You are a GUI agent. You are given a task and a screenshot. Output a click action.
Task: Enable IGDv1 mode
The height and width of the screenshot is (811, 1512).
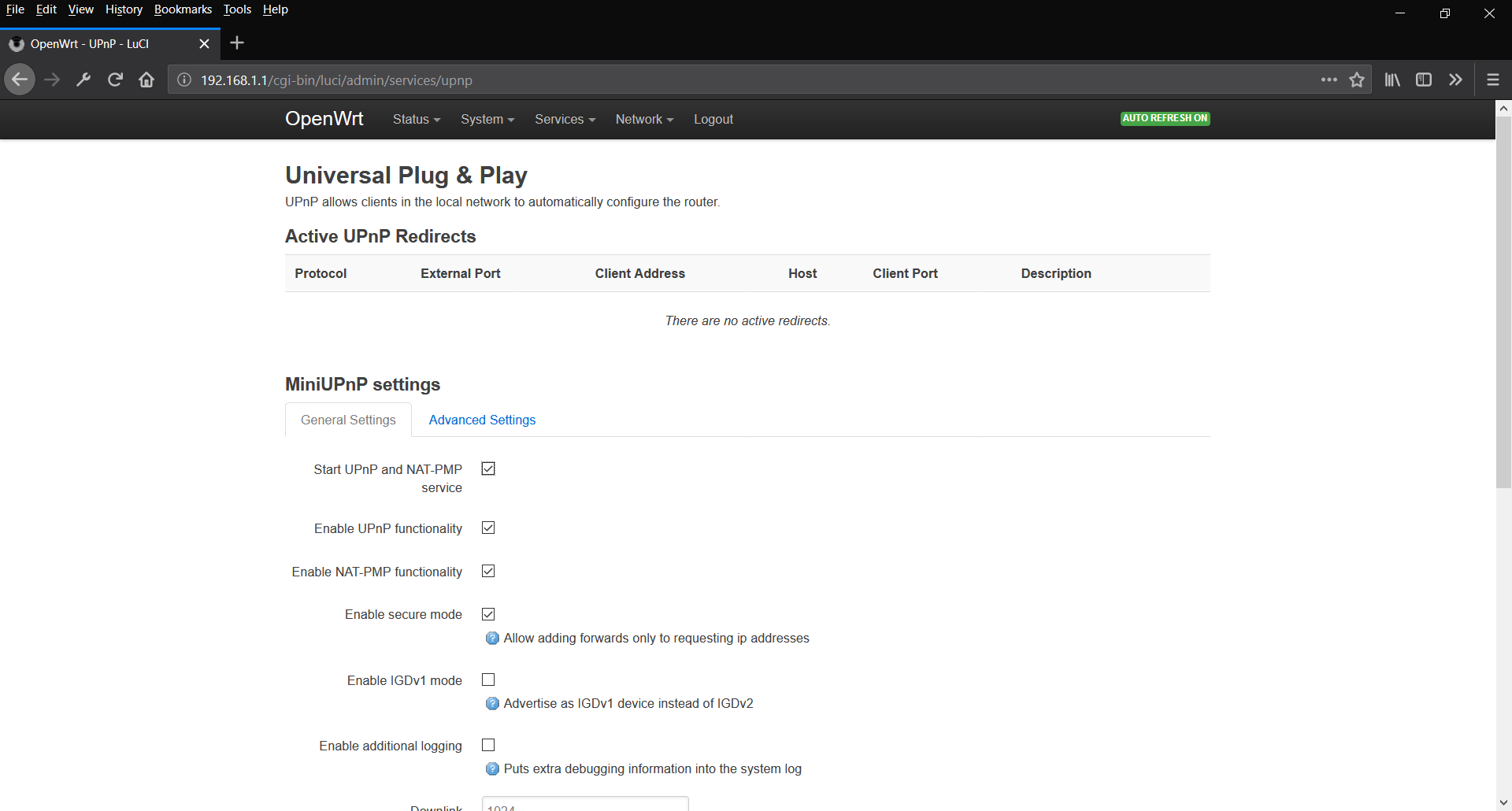click(488, 679)
